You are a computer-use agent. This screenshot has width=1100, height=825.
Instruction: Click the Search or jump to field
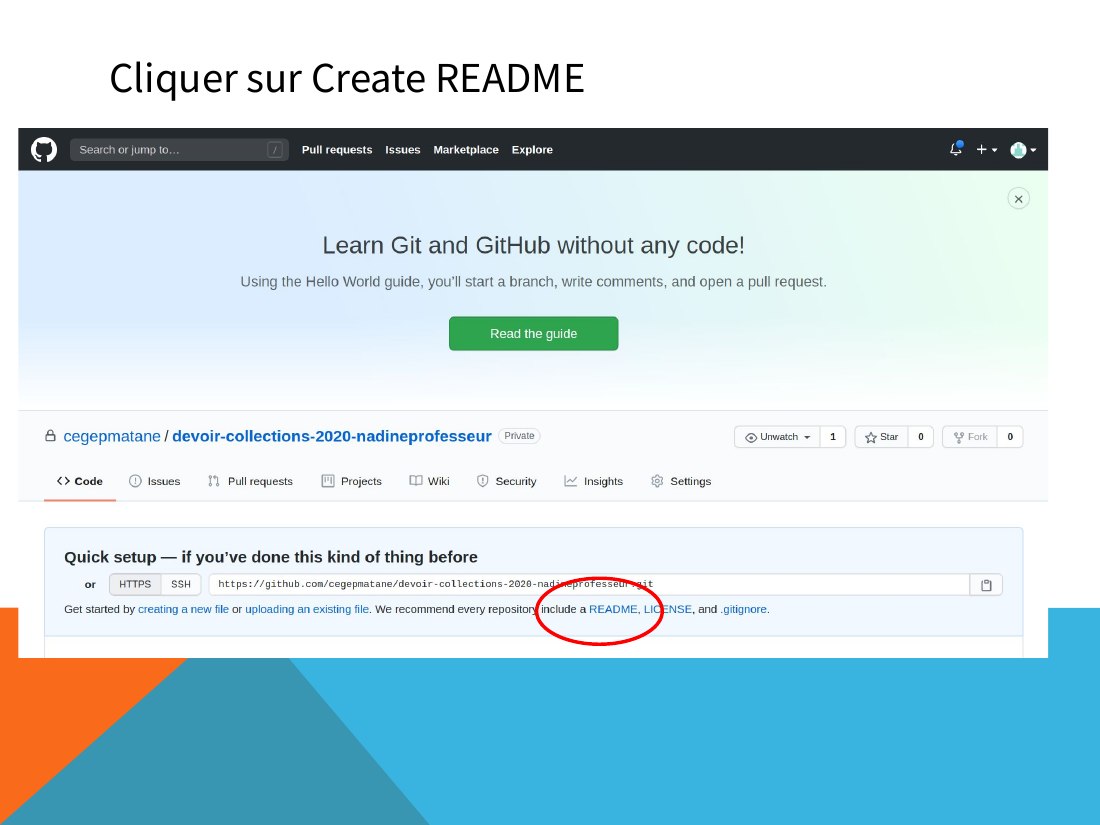(x=179, y=149)
